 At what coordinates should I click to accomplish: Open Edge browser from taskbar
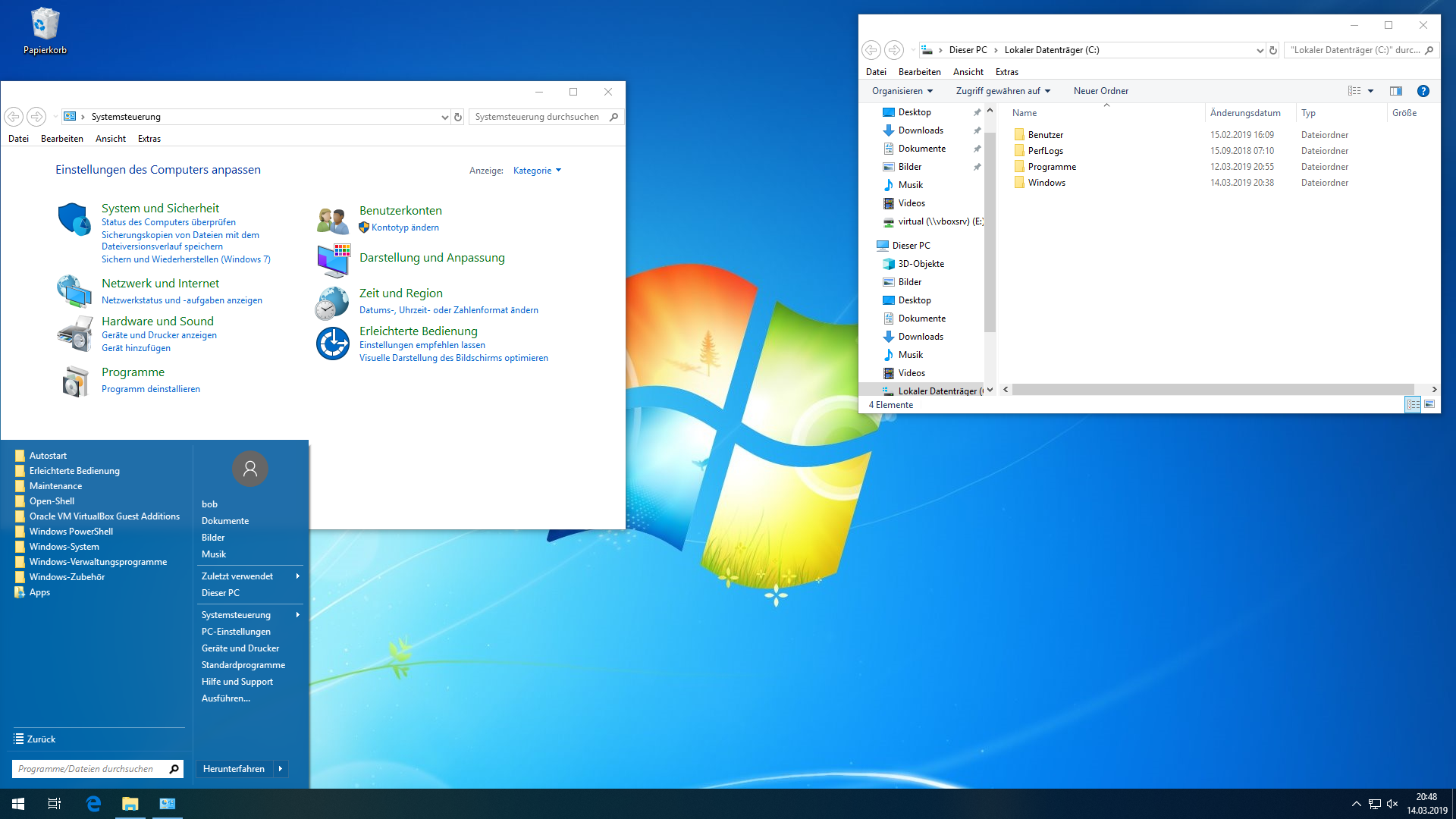(93, 804)
